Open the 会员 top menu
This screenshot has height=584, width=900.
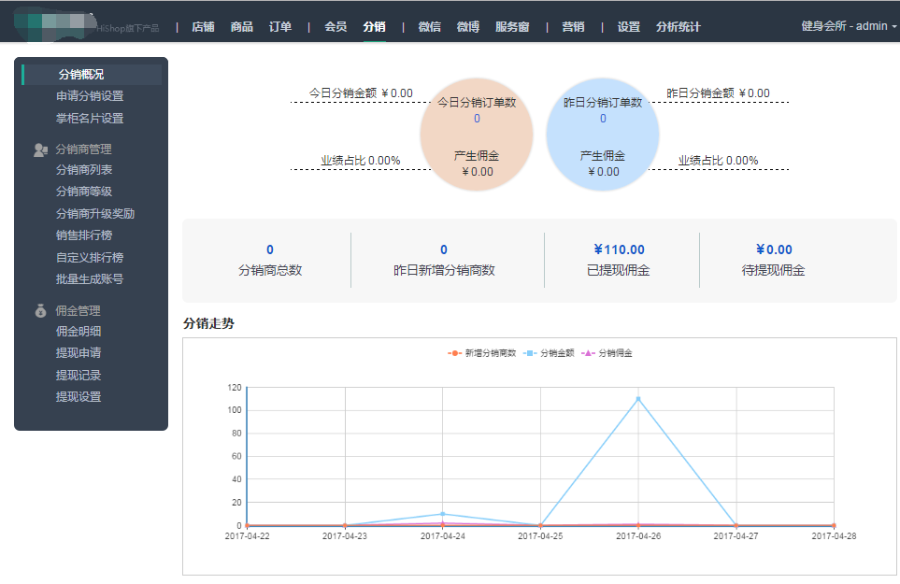[x=335, y=27]
